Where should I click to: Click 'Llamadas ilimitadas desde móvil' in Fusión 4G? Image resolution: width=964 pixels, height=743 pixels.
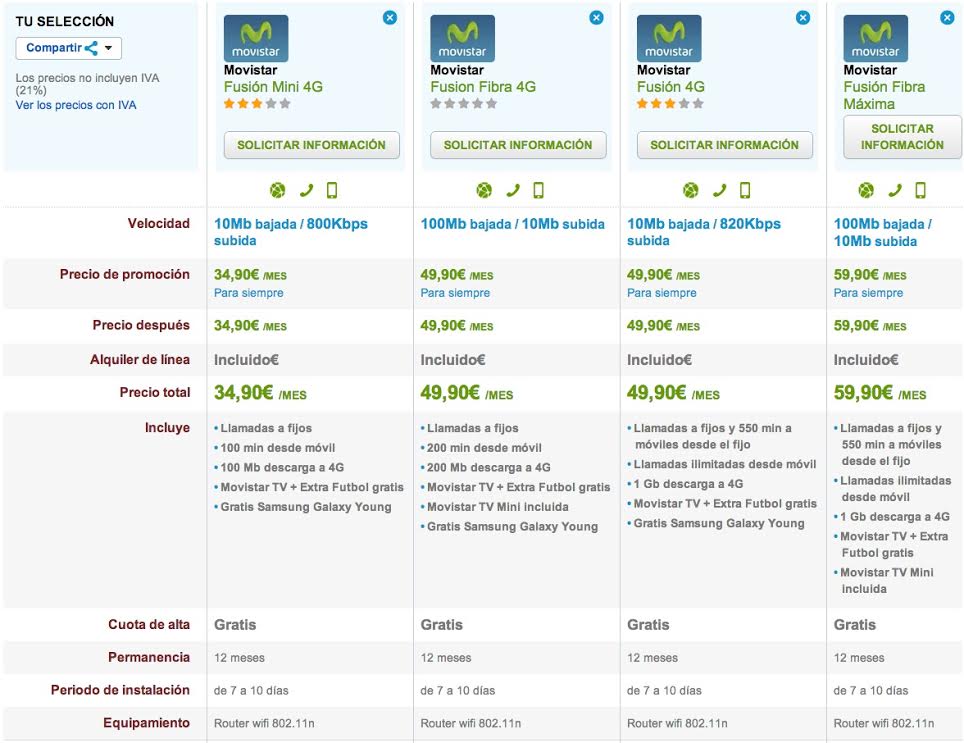725,465
